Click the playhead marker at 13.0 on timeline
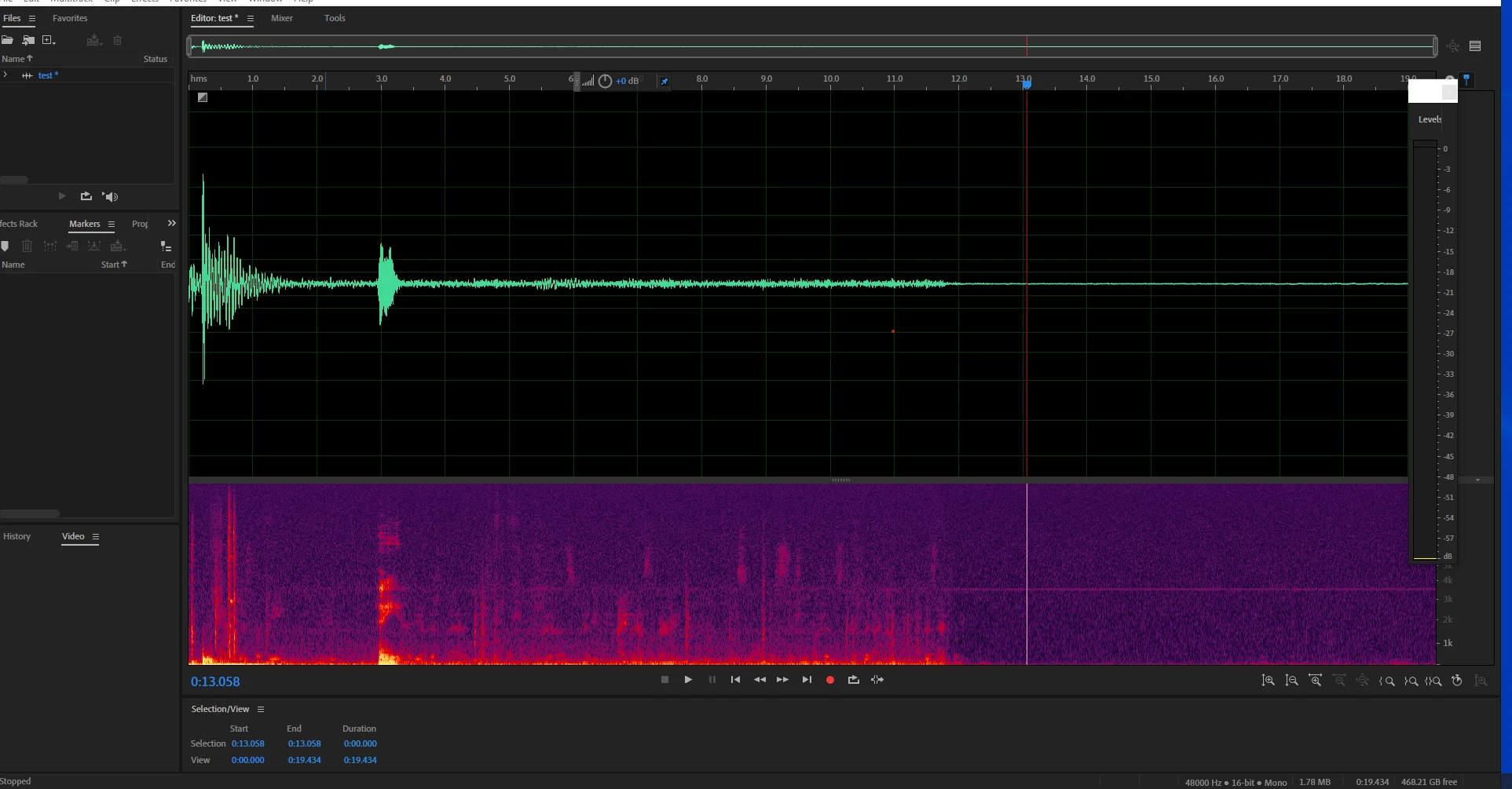1512x789 pixels. (x=1027, y=84)
